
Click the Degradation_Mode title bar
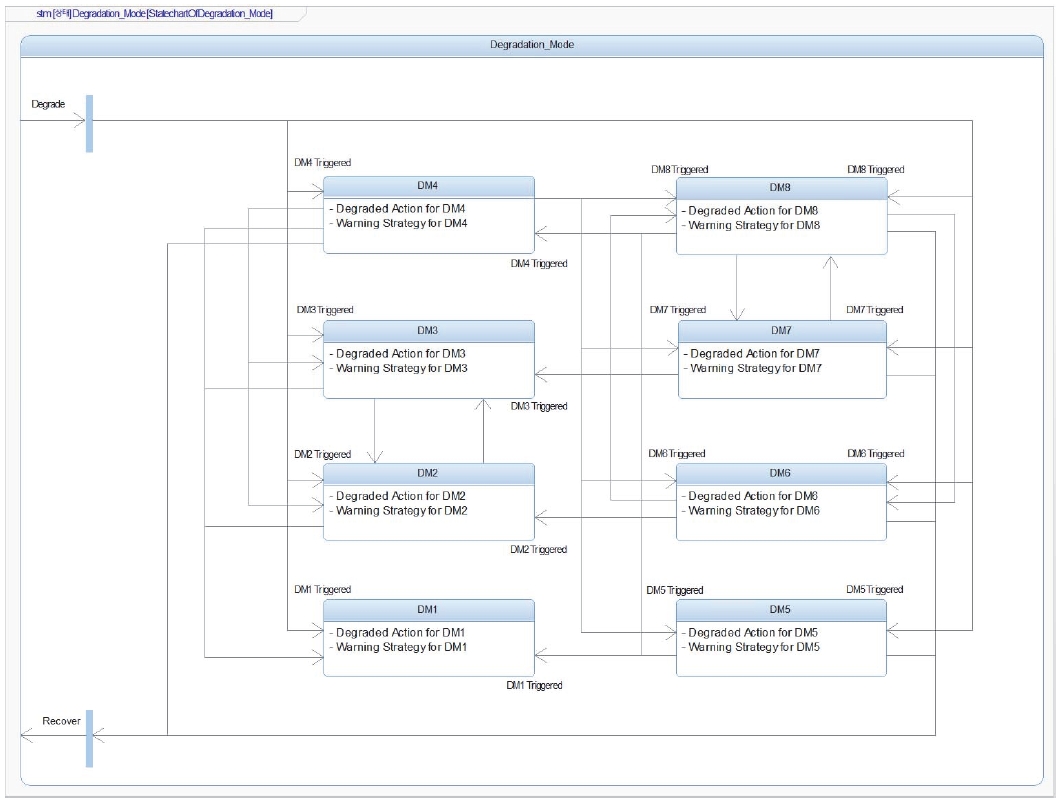[x=530, y=45]
